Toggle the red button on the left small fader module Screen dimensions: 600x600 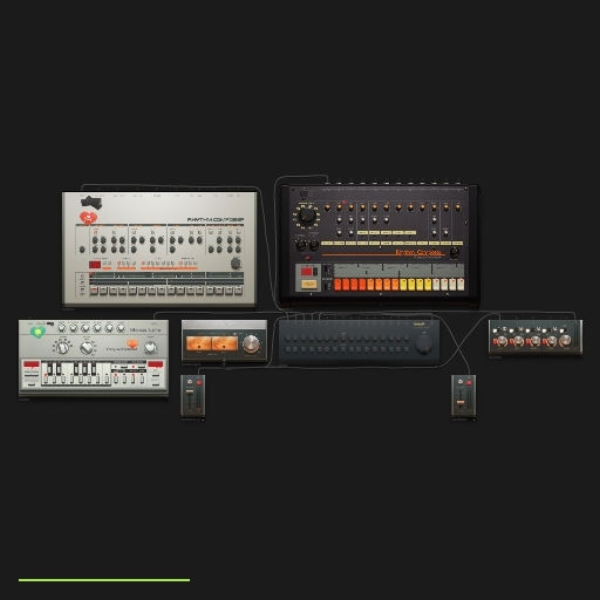coord(199,382)
